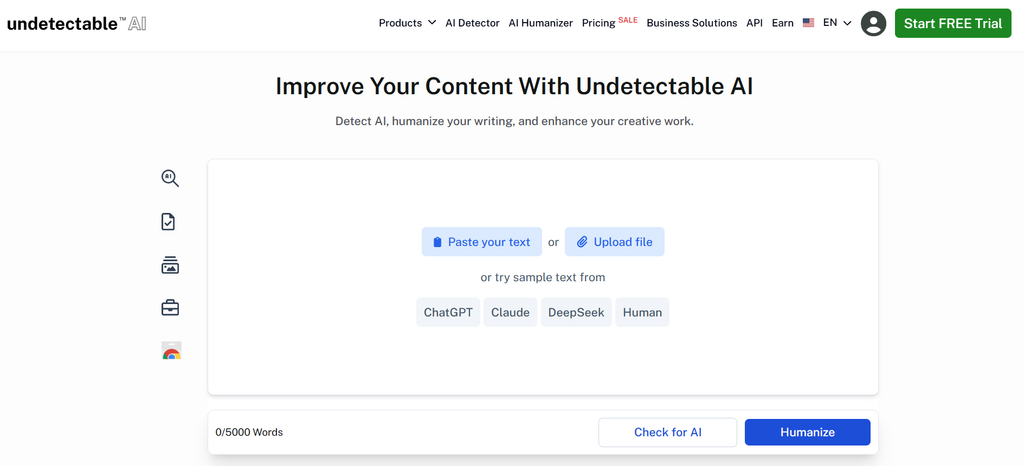Click the Check for AI button
Viewport: 1024px width, 466px height.
667,432
